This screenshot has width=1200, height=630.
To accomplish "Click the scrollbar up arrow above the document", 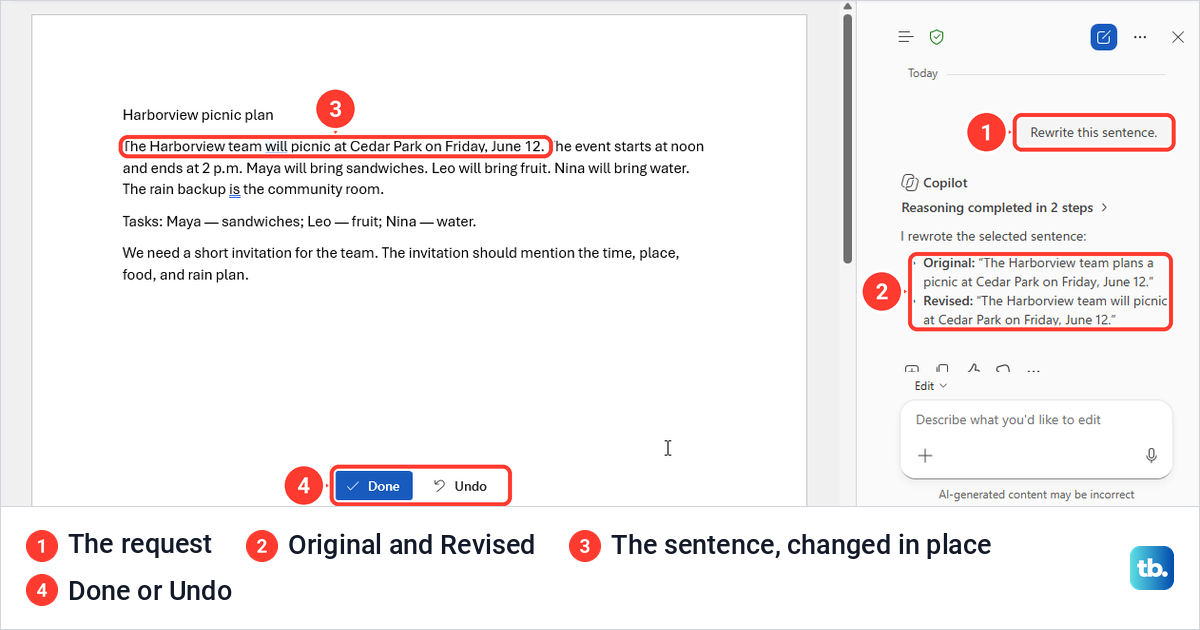I will point(848,6).
